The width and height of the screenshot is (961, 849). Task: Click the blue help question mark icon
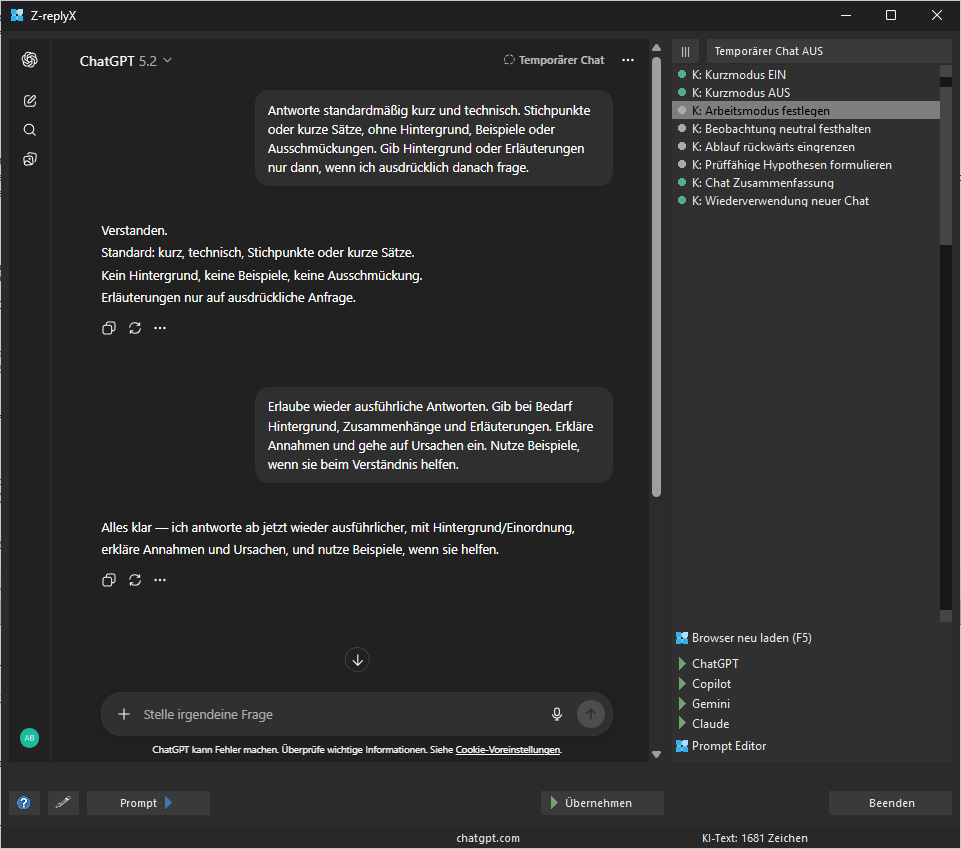pyautogui.click(x=24, y=803)
